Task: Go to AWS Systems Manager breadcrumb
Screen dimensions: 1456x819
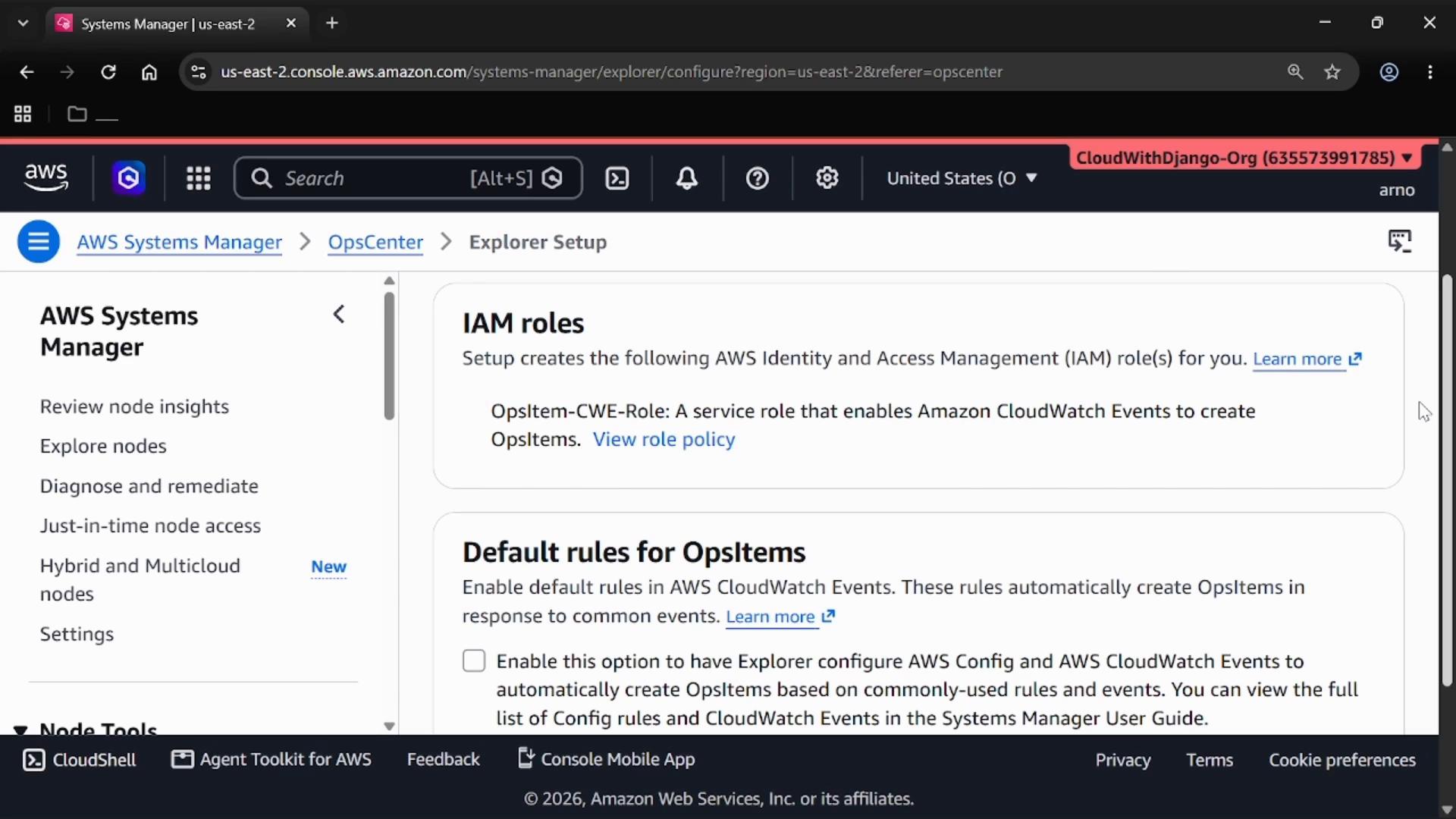Action: [180, 242]
